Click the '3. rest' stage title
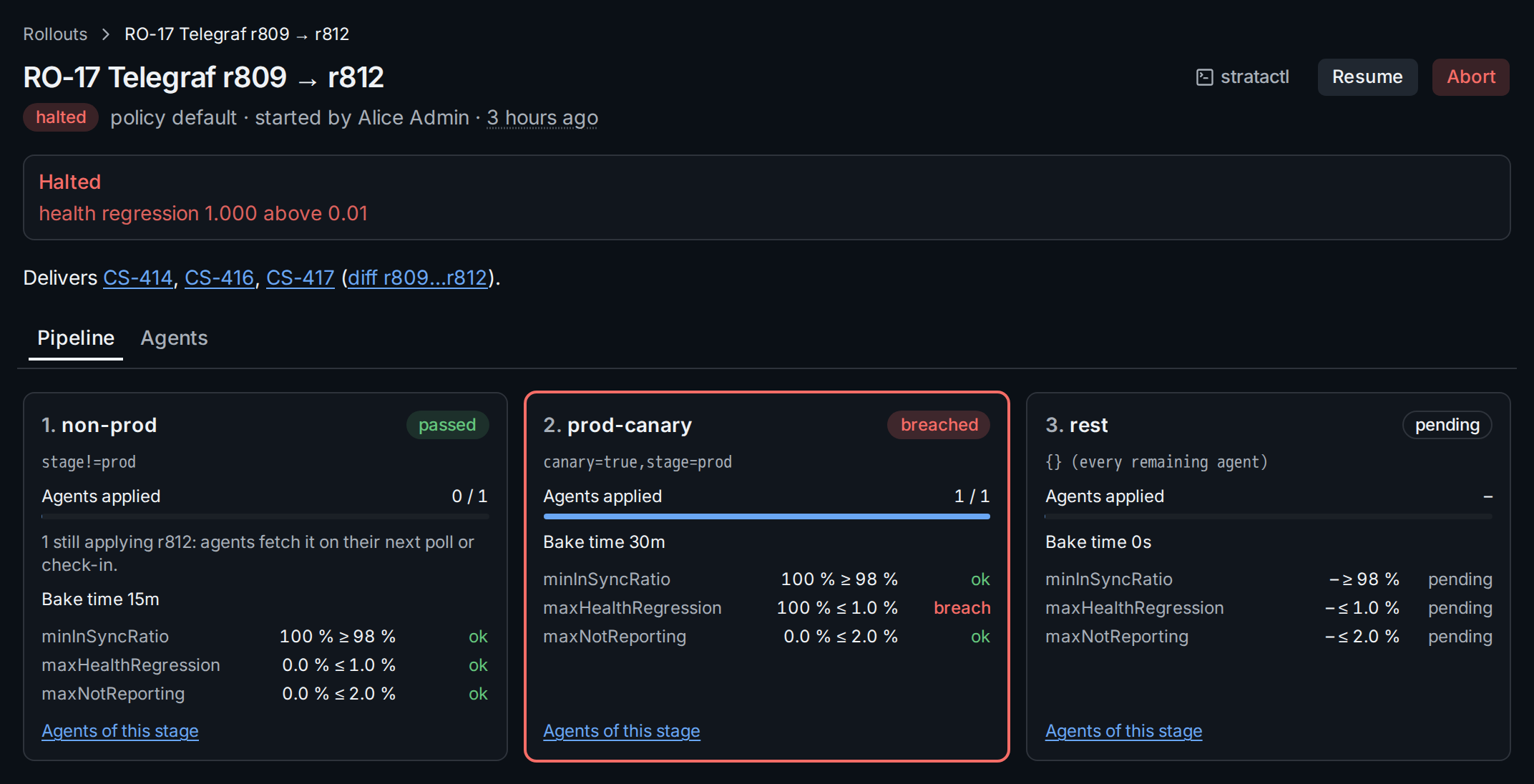The width and height of the screenshot is (1534, 784). click(1077, 426)
